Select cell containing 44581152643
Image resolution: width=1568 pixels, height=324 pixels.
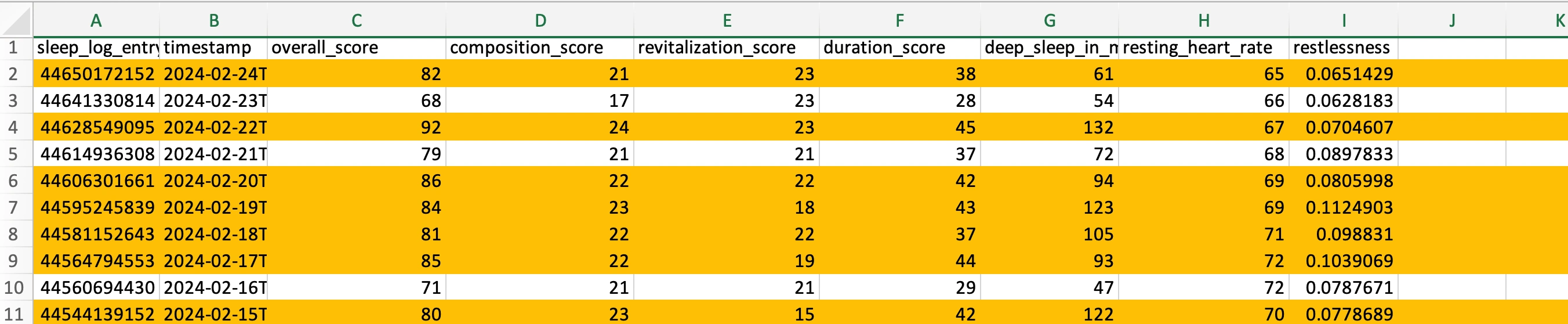96,235
